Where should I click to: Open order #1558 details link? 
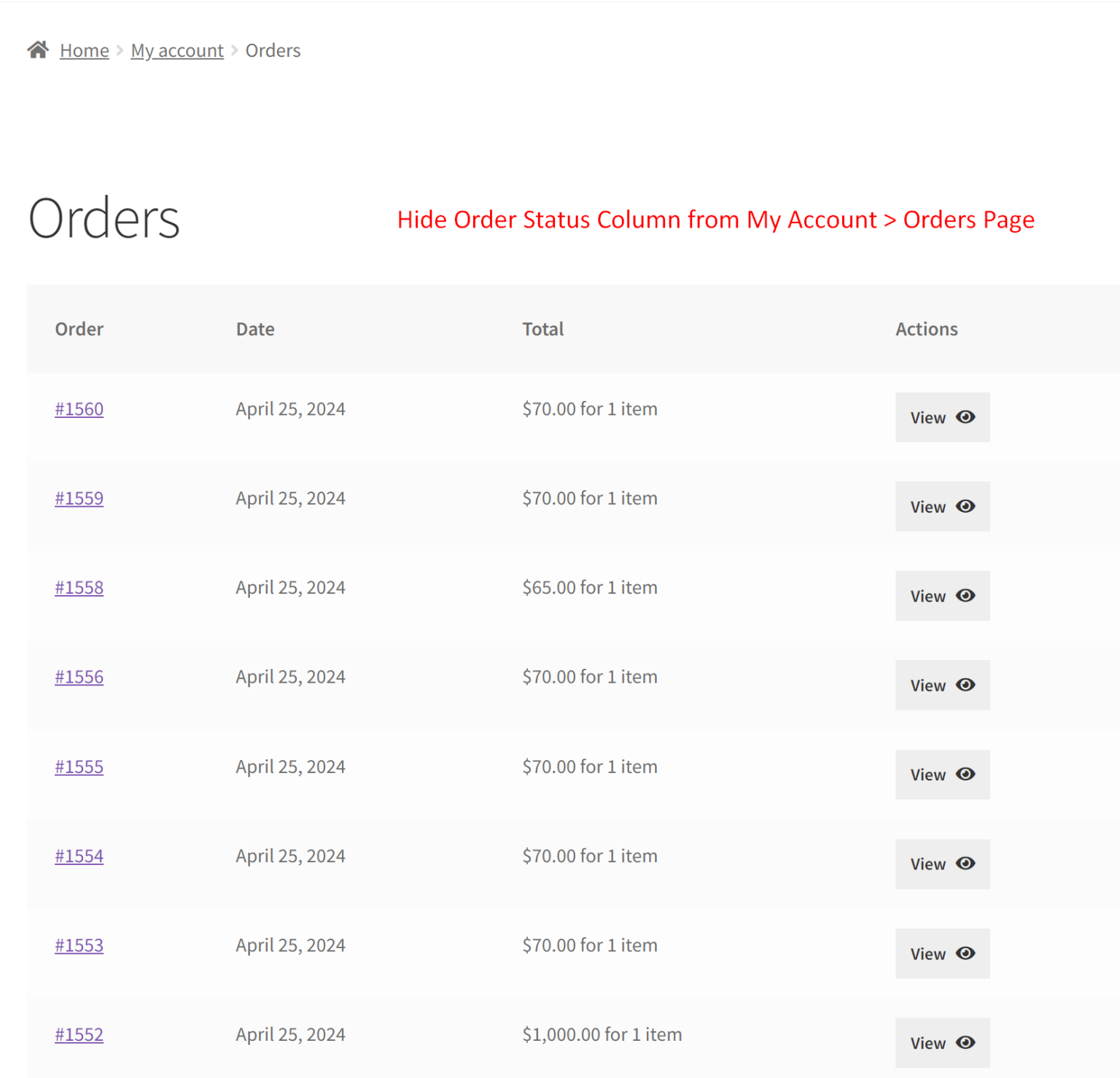(79, 587)
